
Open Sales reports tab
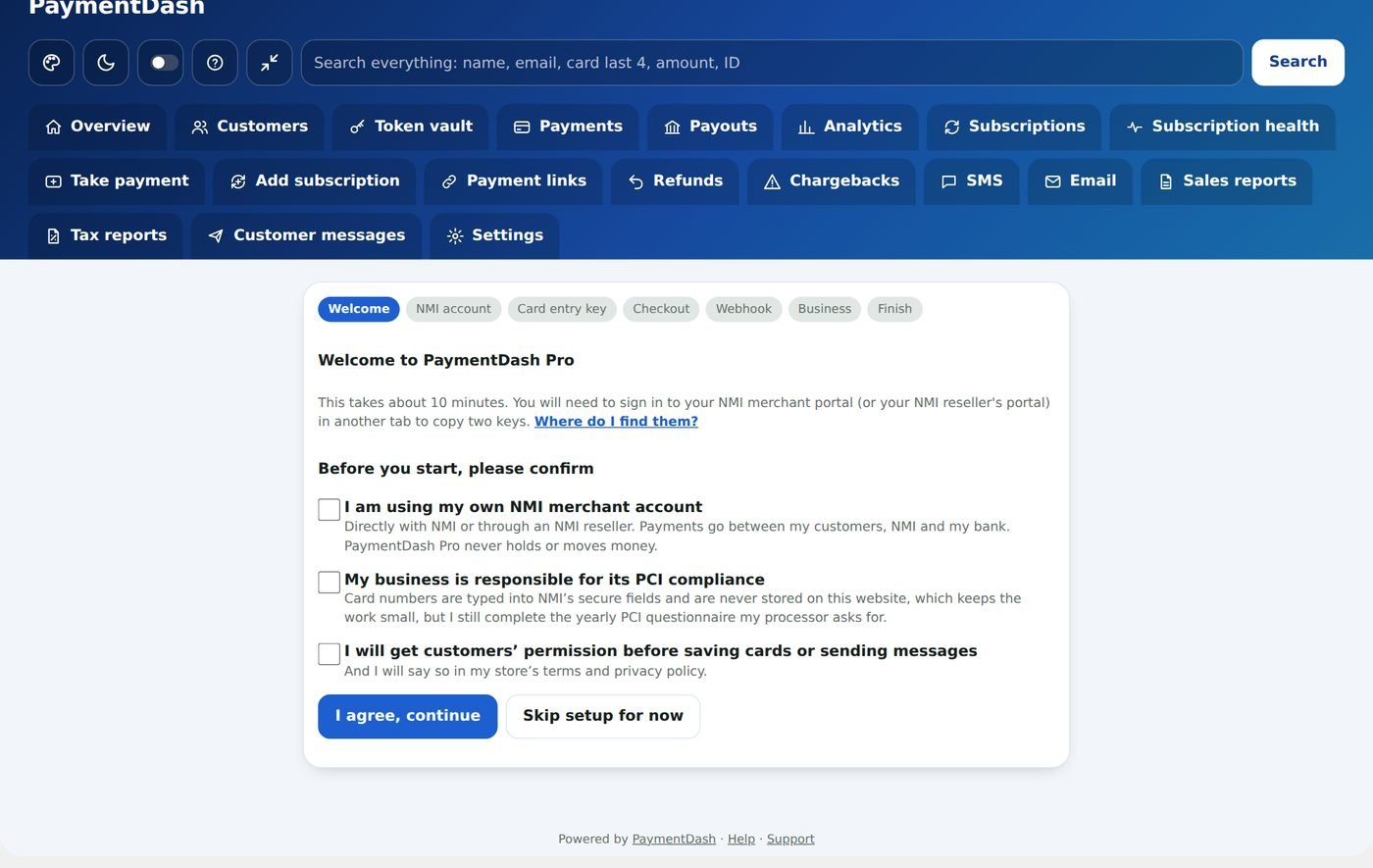(x=1227, y=181)
